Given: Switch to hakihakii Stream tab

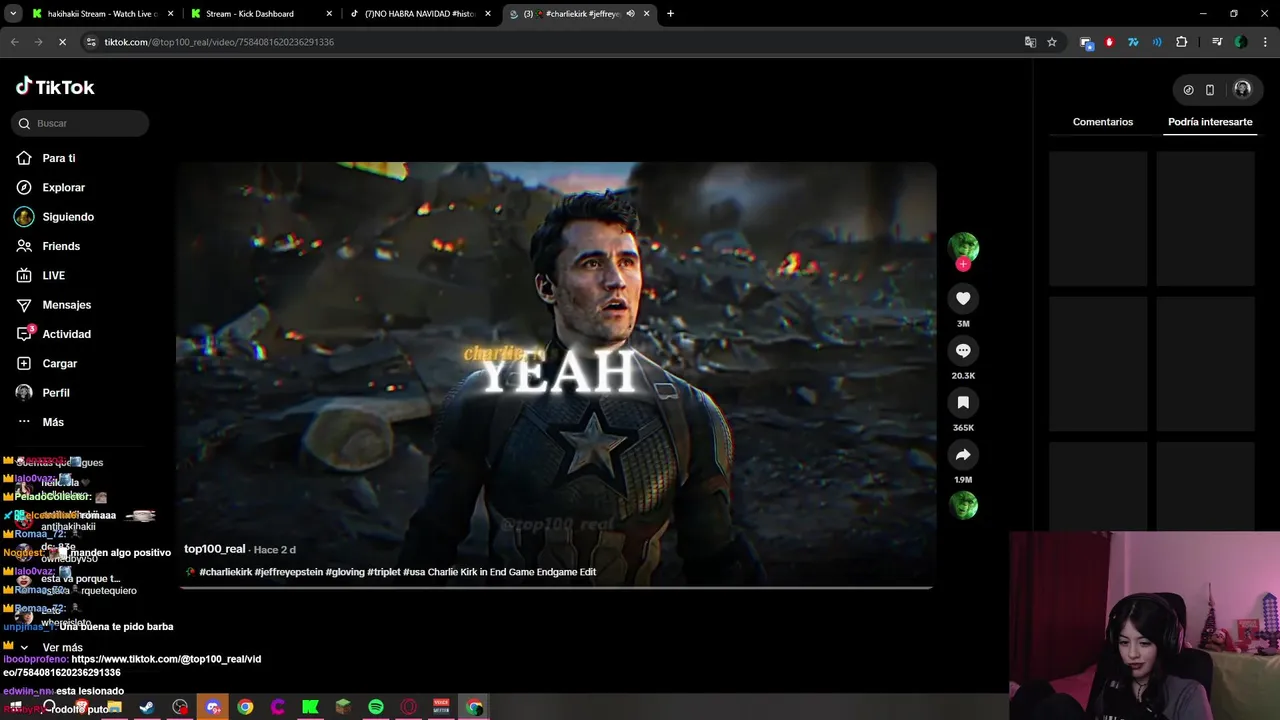Looking at the screenshot, I should (x=101, y=14).
